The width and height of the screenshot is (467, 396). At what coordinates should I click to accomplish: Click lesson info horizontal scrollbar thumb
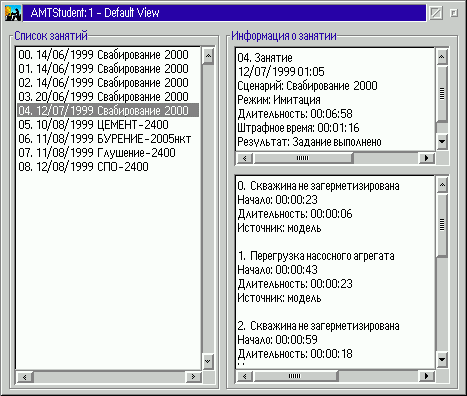303,158
